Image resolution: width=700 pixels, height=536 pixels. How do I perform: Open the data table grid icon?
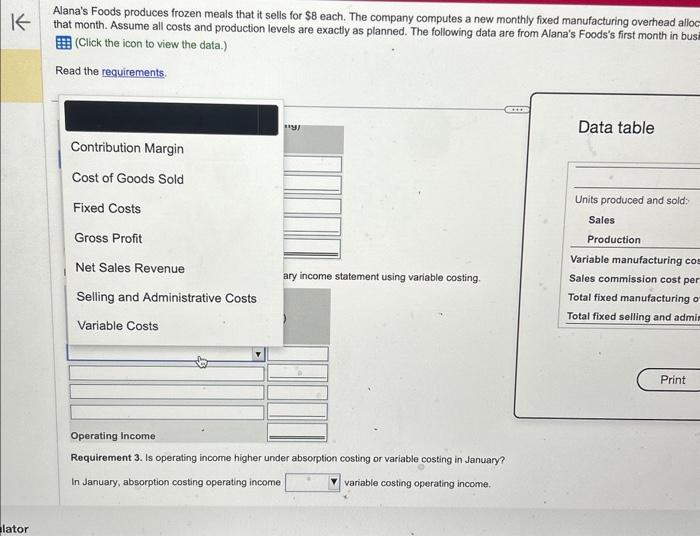(x=63, y=43)
